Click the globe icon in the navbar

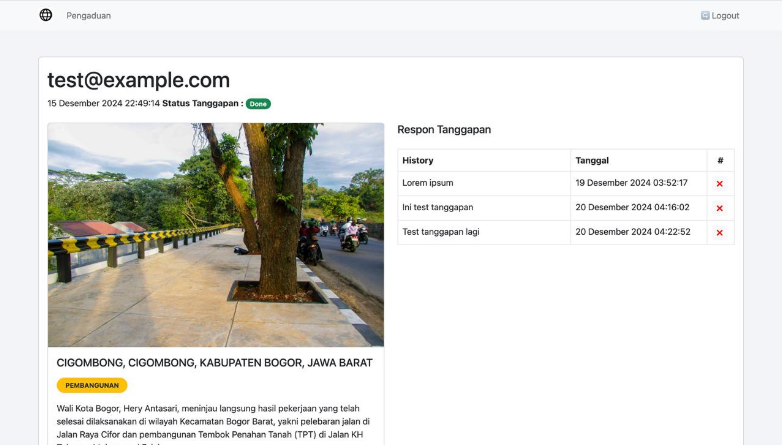[x=45, y=15]
